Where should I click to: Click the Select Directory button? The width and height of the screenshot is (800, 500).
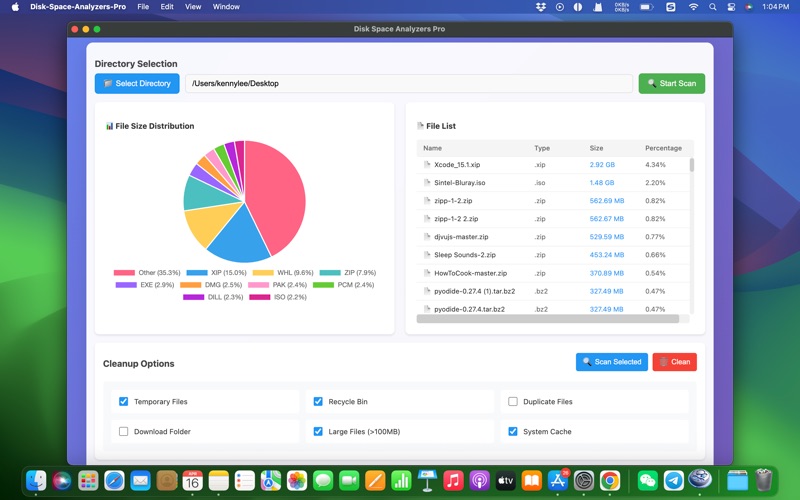pos(137,84)
